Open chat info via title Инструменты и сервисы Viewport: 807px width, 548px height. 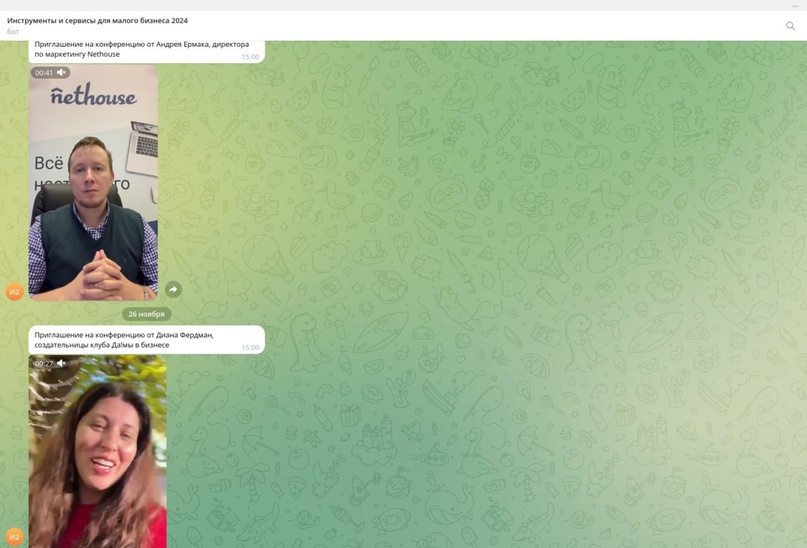[x=97, y=20]
